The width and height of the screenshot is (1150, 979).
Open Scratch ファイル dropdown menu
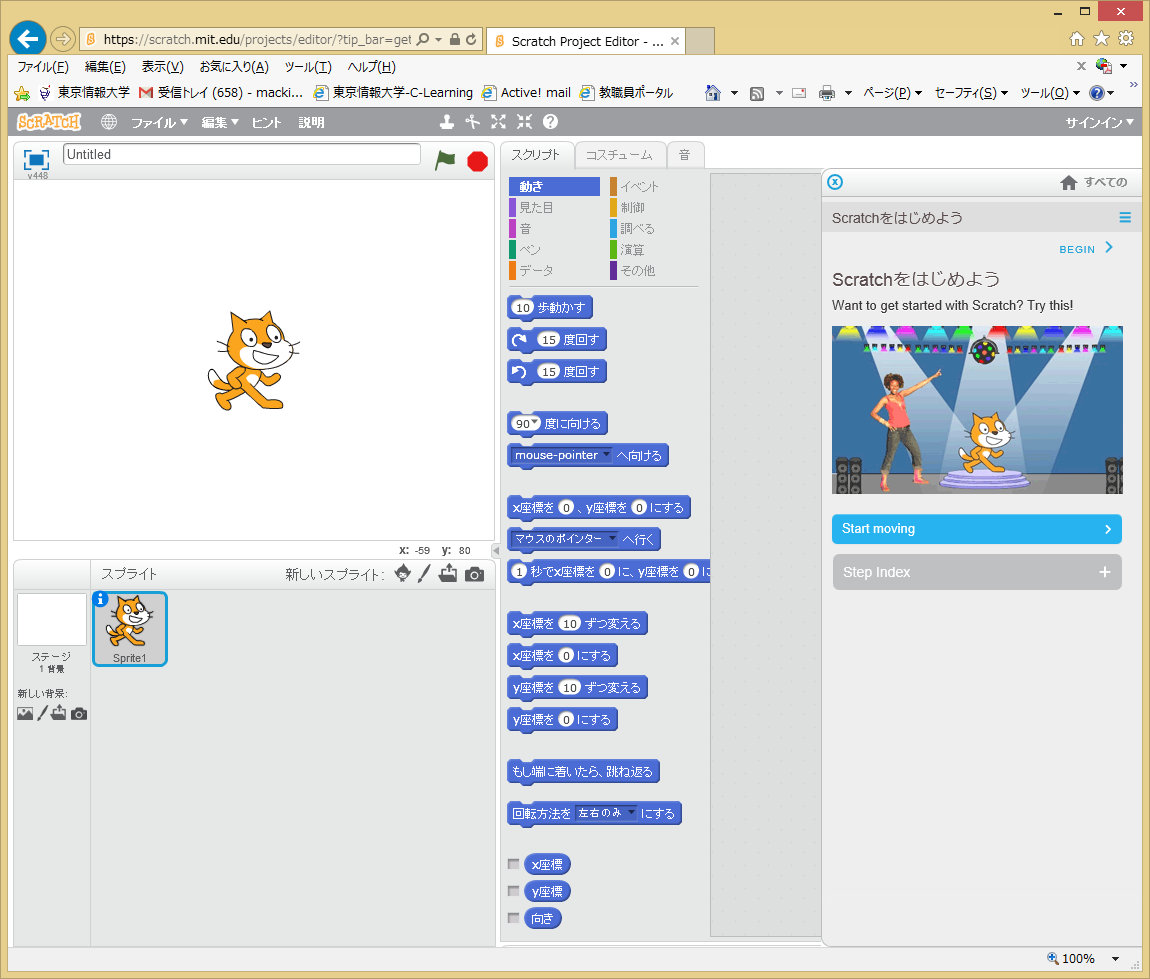coord(159,122)
